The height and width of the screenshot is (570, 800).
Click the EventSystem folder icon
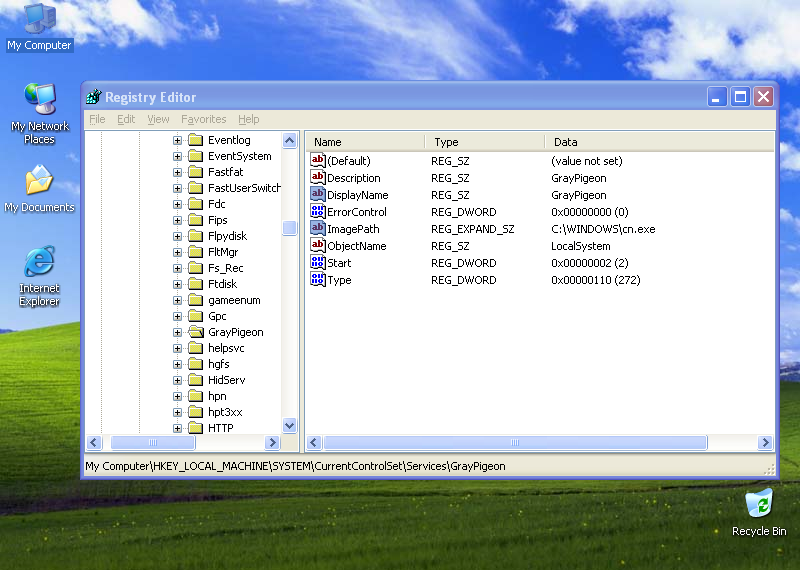[x=196, y=156]
